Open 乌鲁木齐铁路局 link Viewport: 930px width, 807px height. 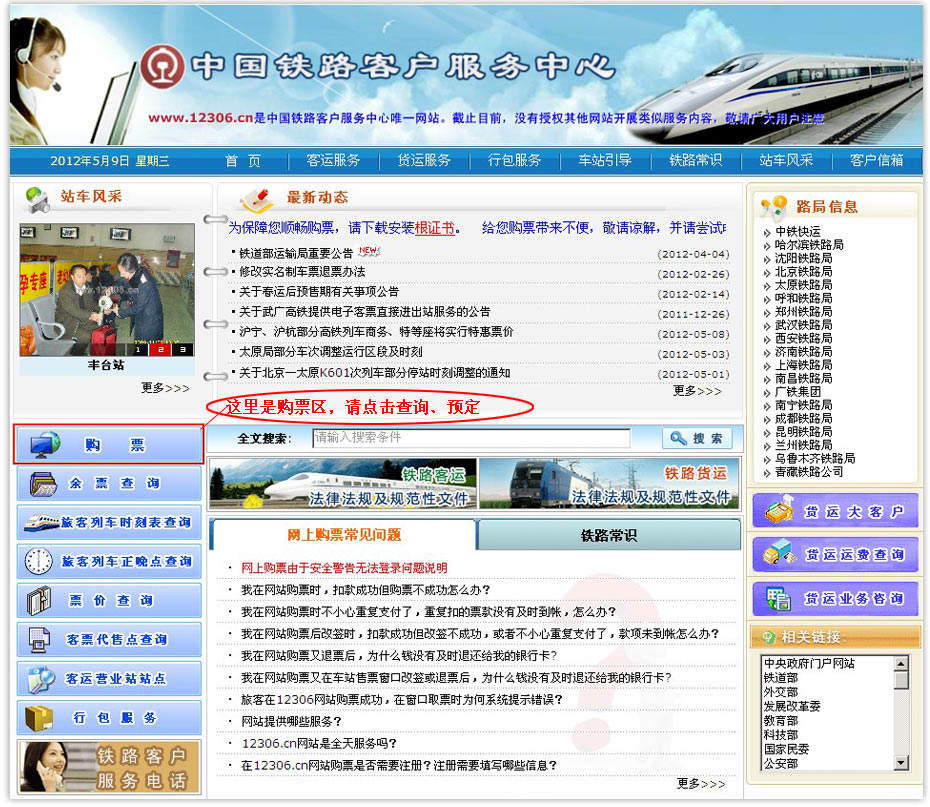pyautogui.click(x=815, y=458)
